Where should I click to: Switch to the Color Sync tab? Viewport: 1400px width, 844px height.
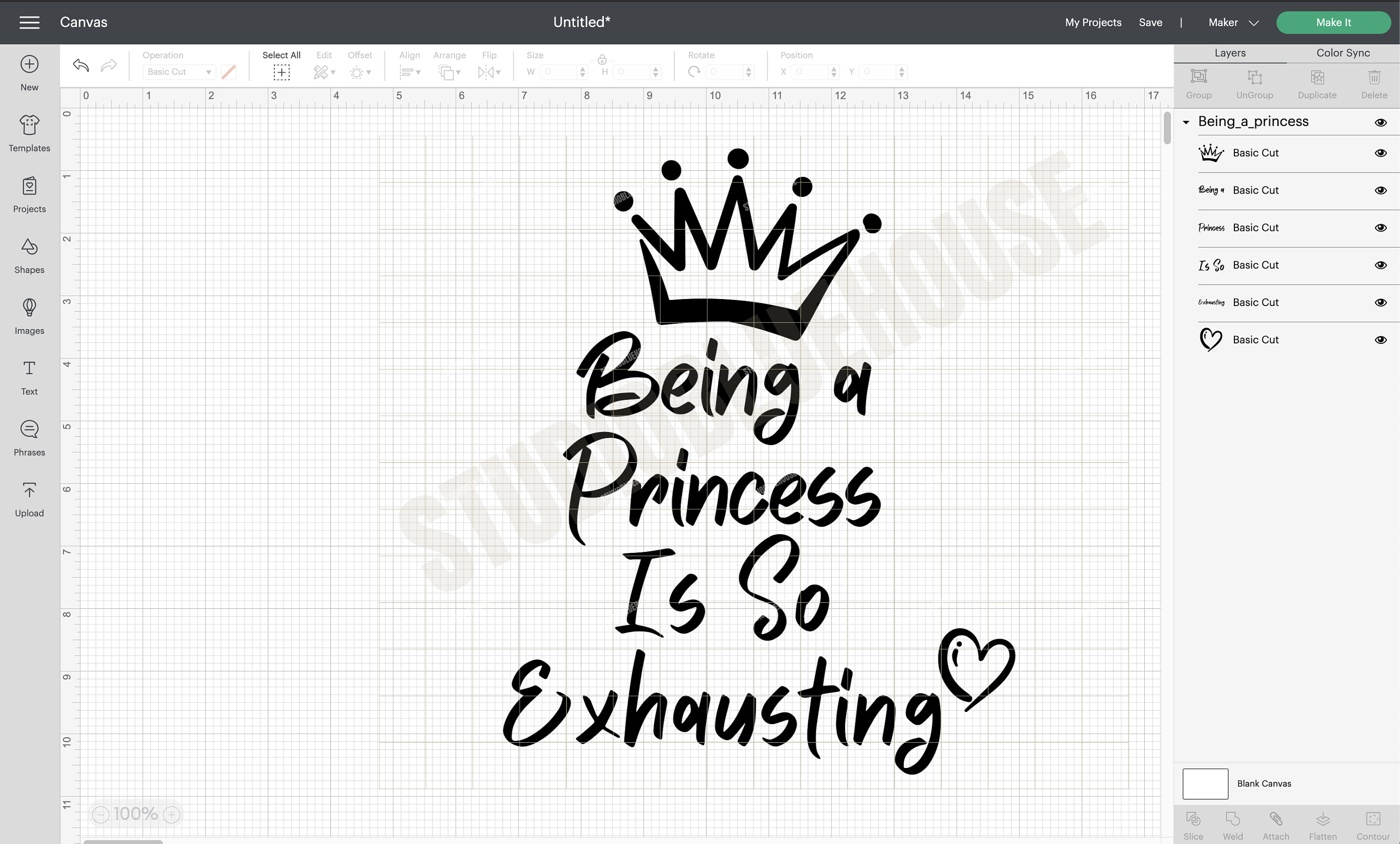tap(1342, 52)
